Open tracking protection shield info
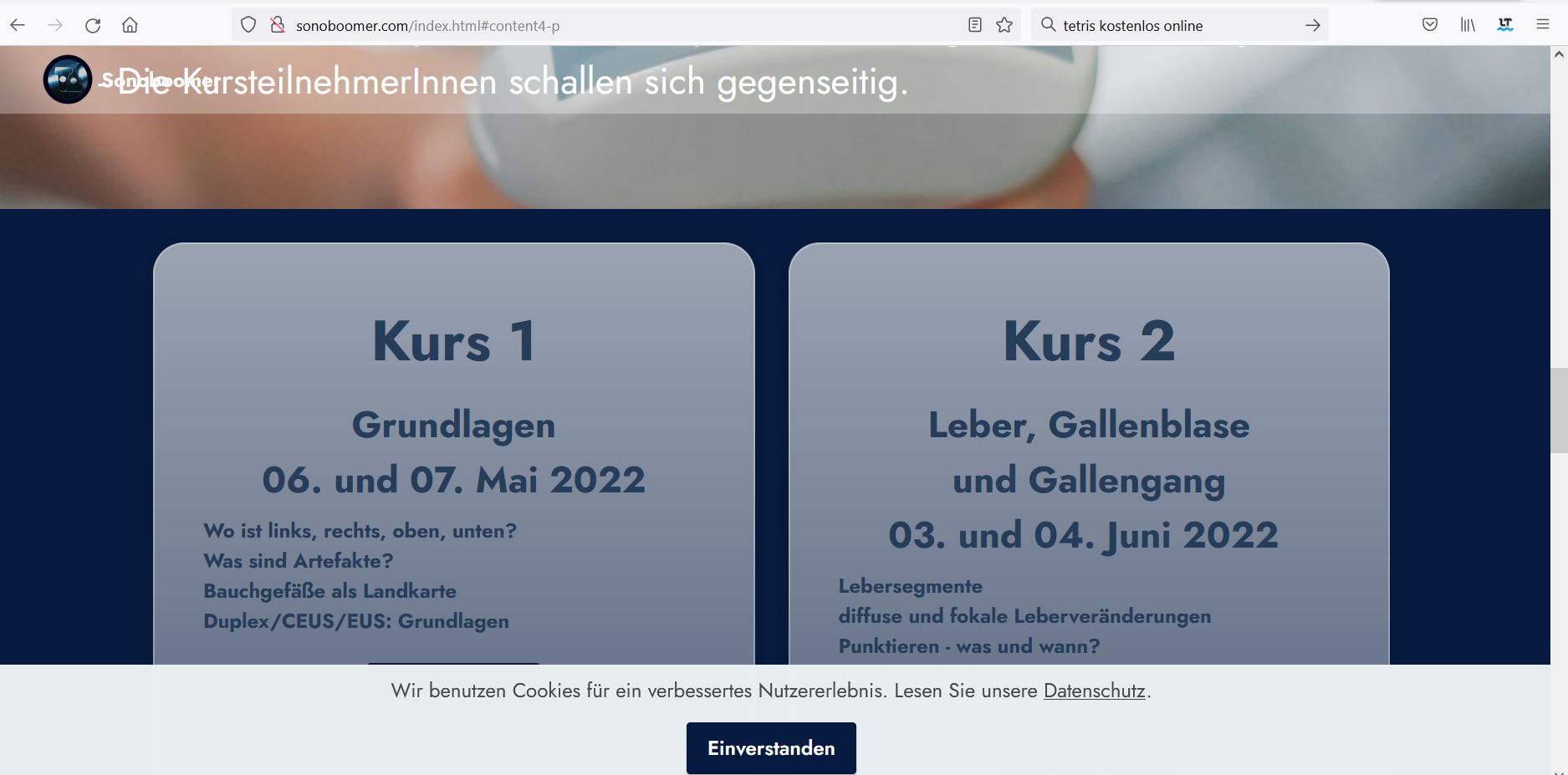Image resolution: width=1568 pixels, height=775 pixels. [248, 25]
